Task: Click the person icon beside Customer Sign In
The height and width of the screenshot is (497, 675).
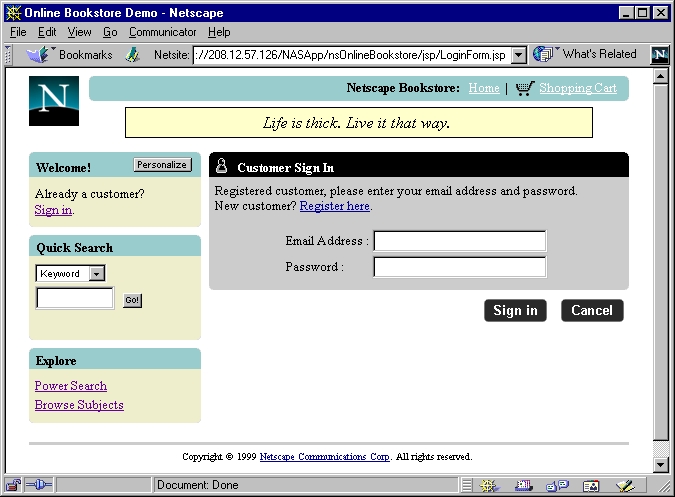Action: 221,165
